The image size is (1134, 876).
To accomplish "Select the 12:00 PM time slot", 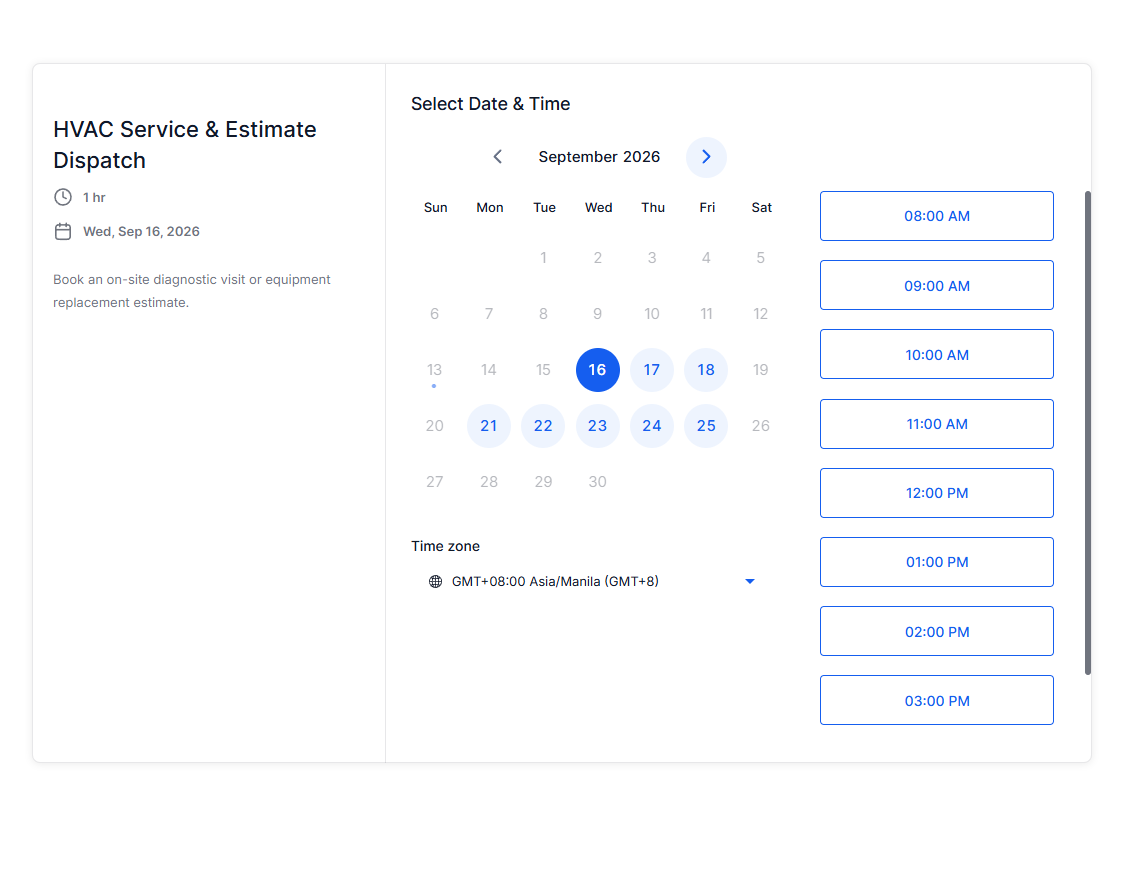I will point(937,493).
